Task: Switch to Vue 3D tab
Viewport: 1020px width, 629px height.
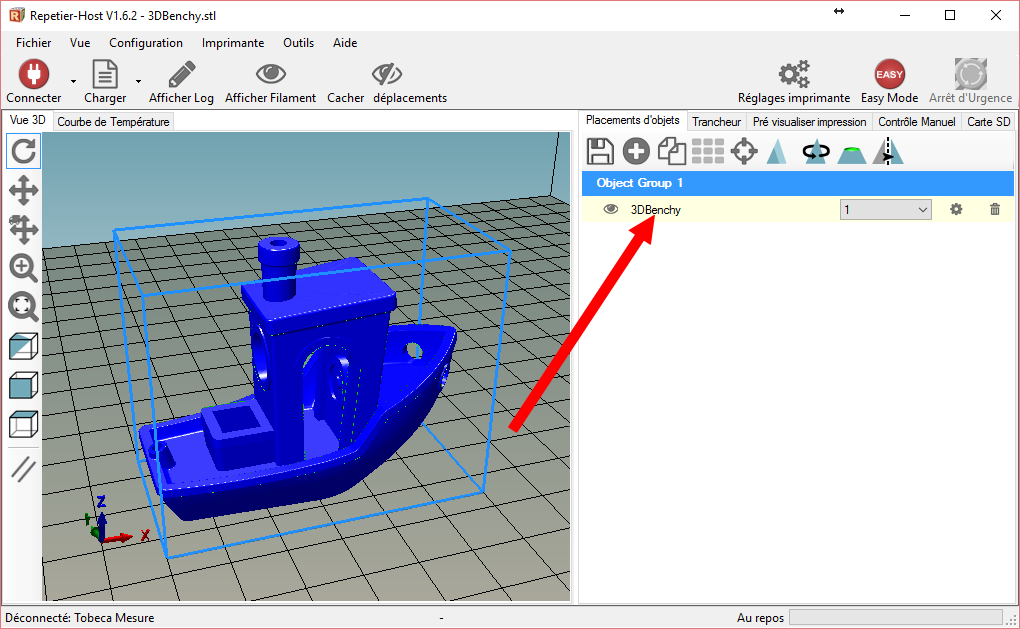Action: pos(28,120)
